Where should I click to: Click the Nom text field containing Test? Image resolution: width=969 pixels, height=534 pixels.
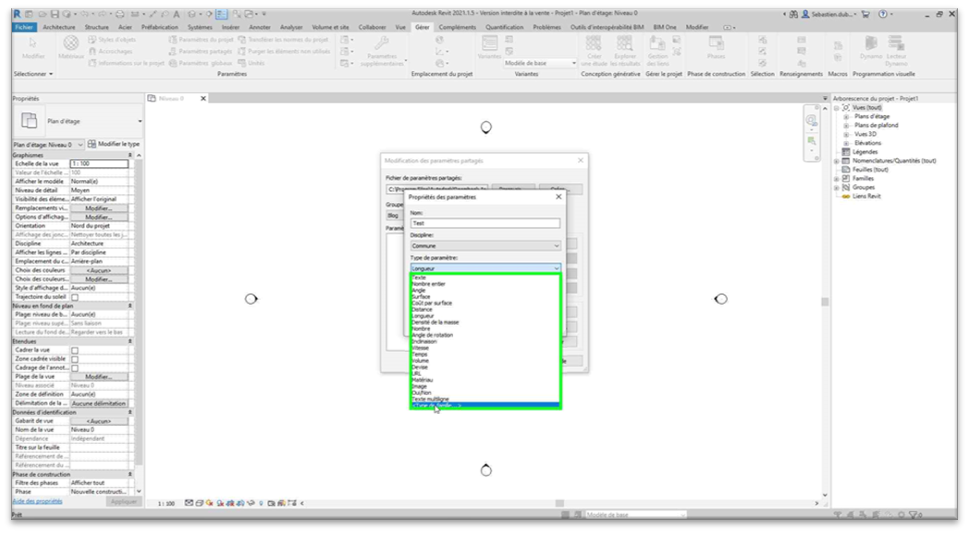pyautogui.click(x=485, y=223)
